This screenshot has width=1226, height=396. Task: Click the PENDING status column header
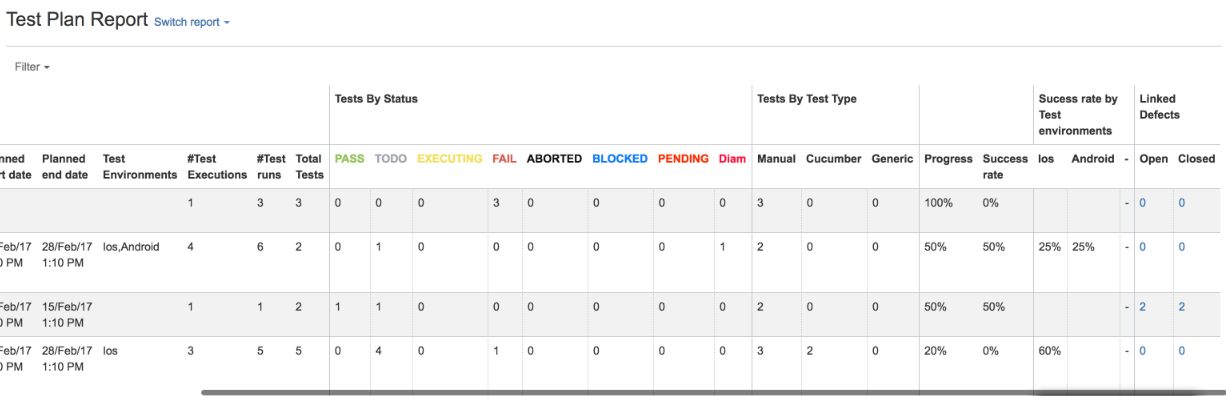tap(683, 159)
